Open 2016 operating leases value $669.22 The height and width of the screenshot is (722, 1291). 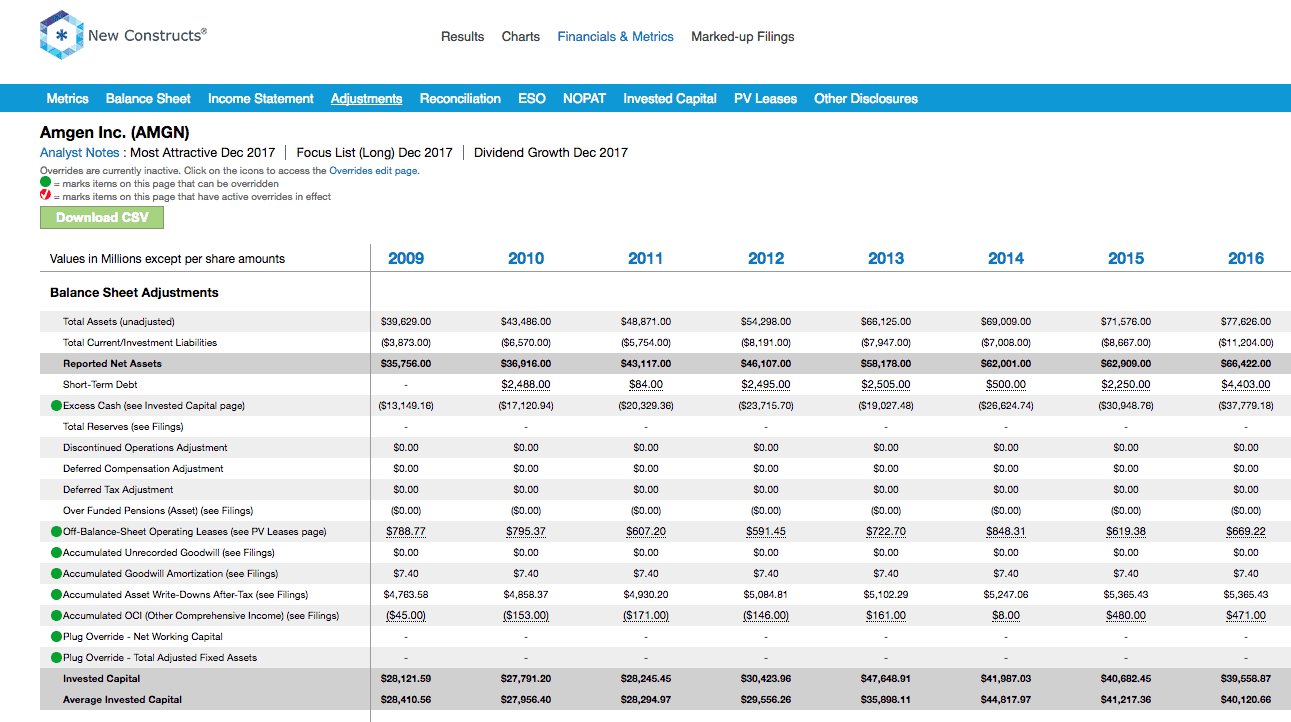[x=1246, y=532]
